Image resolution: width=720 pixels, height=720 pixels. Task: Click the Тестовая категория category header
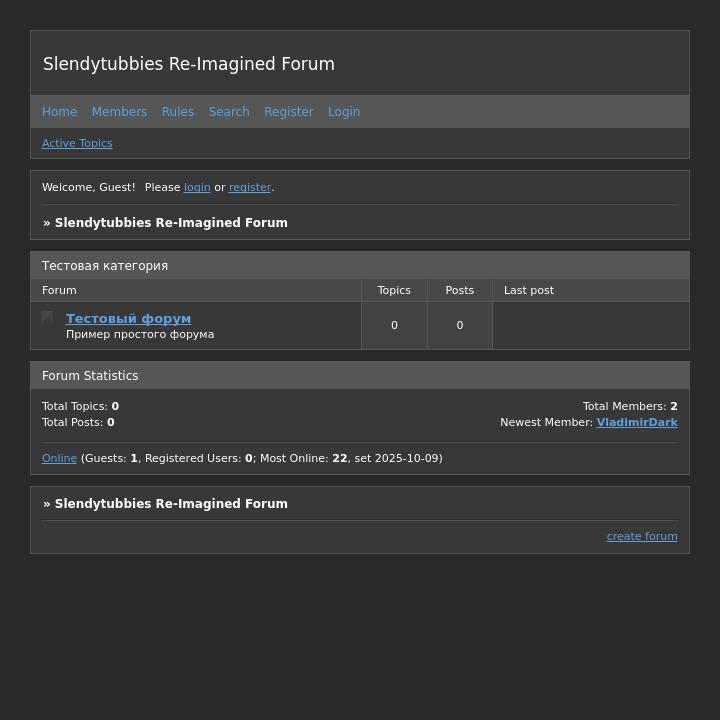(x=105, y=266)
